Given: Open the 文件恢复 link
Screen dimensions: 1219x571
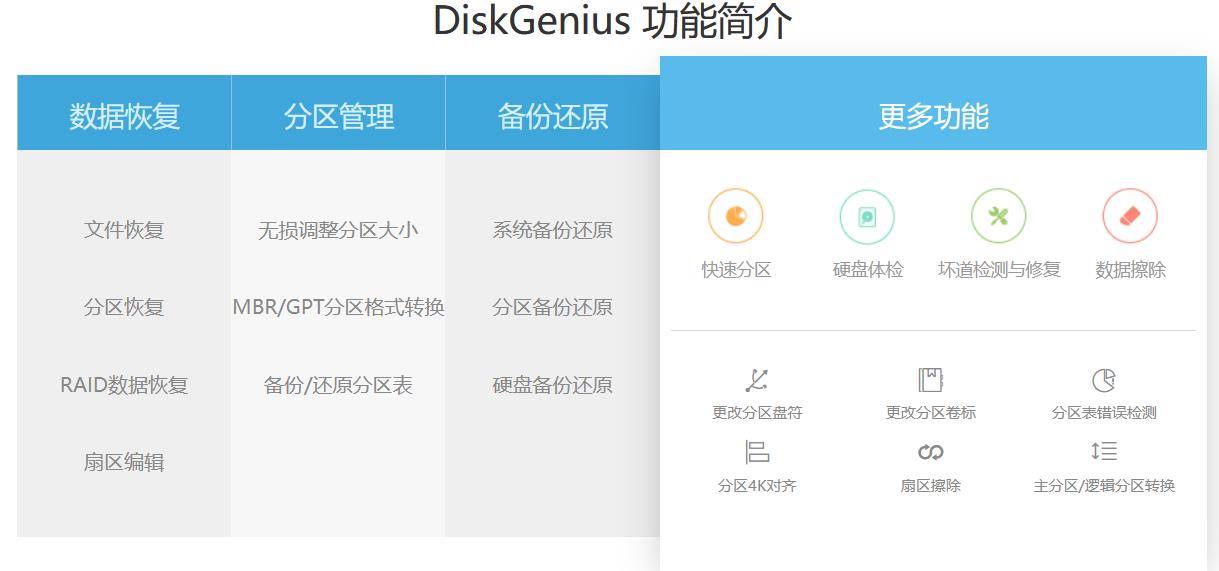Looking at the screenshot, I should [x=124, y=230].
